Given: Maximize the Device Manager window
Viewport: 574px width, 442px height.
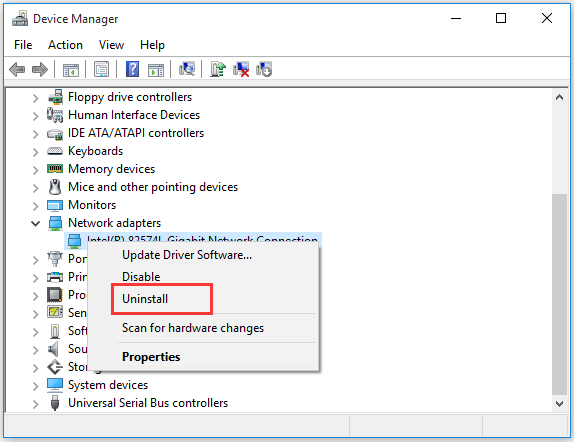Looking at the screenshot, I should point(501,18).
